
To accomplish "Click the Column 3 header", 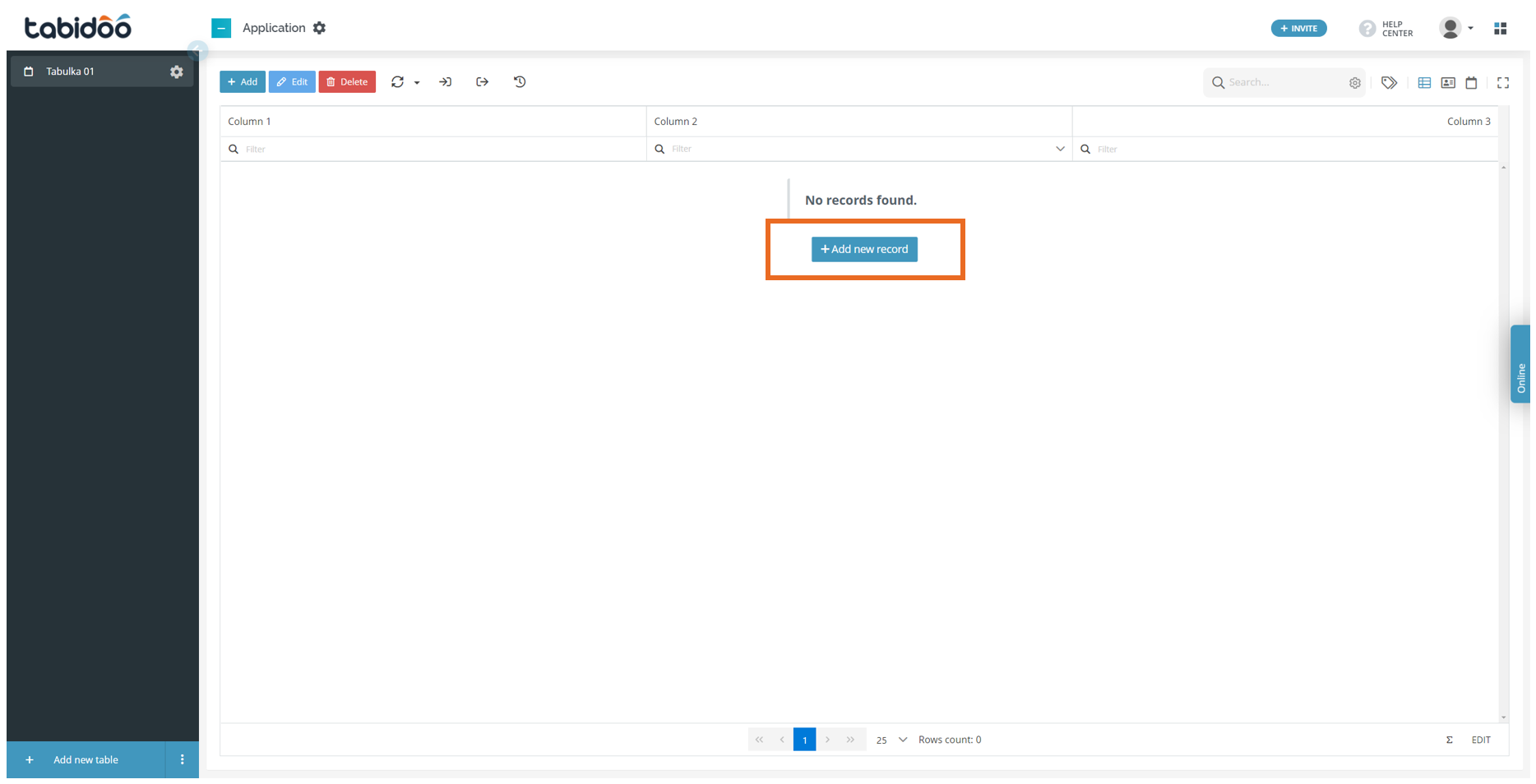I will click(x=1285, y=121).
